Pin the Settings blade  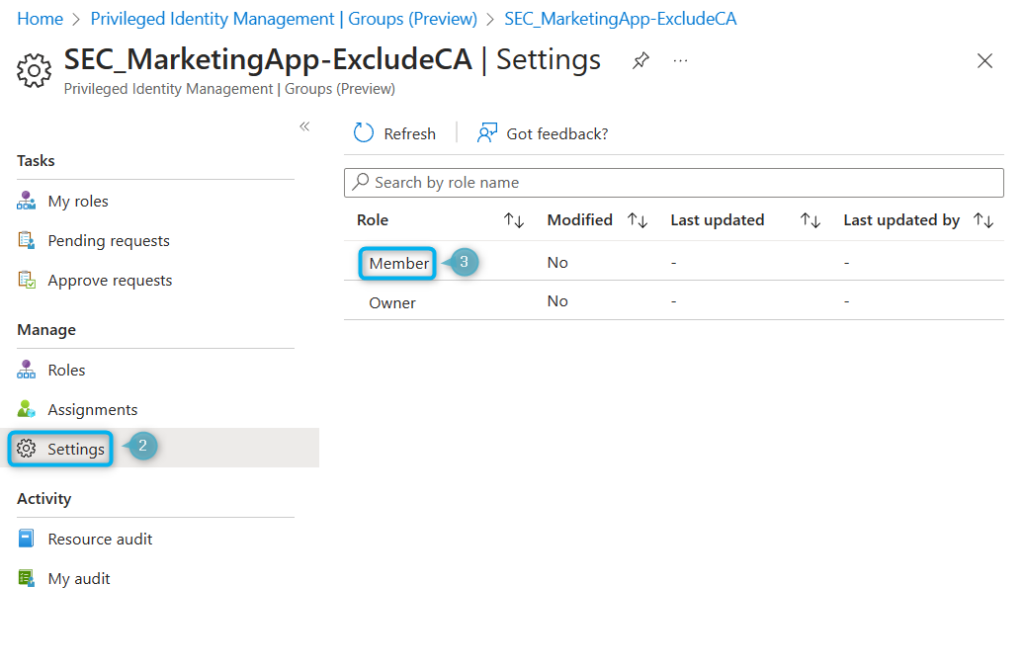click(x=640, y=60)
